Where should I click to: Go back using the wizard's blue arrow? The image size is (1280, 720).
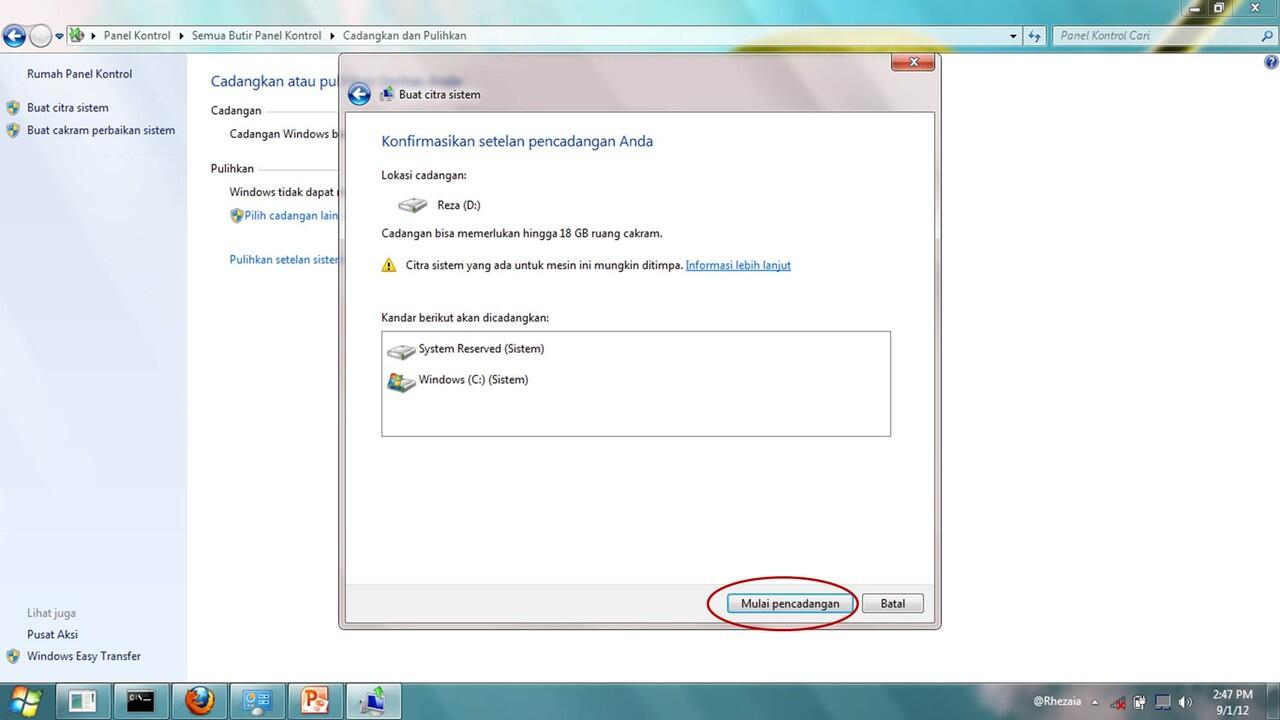point(358,95)
